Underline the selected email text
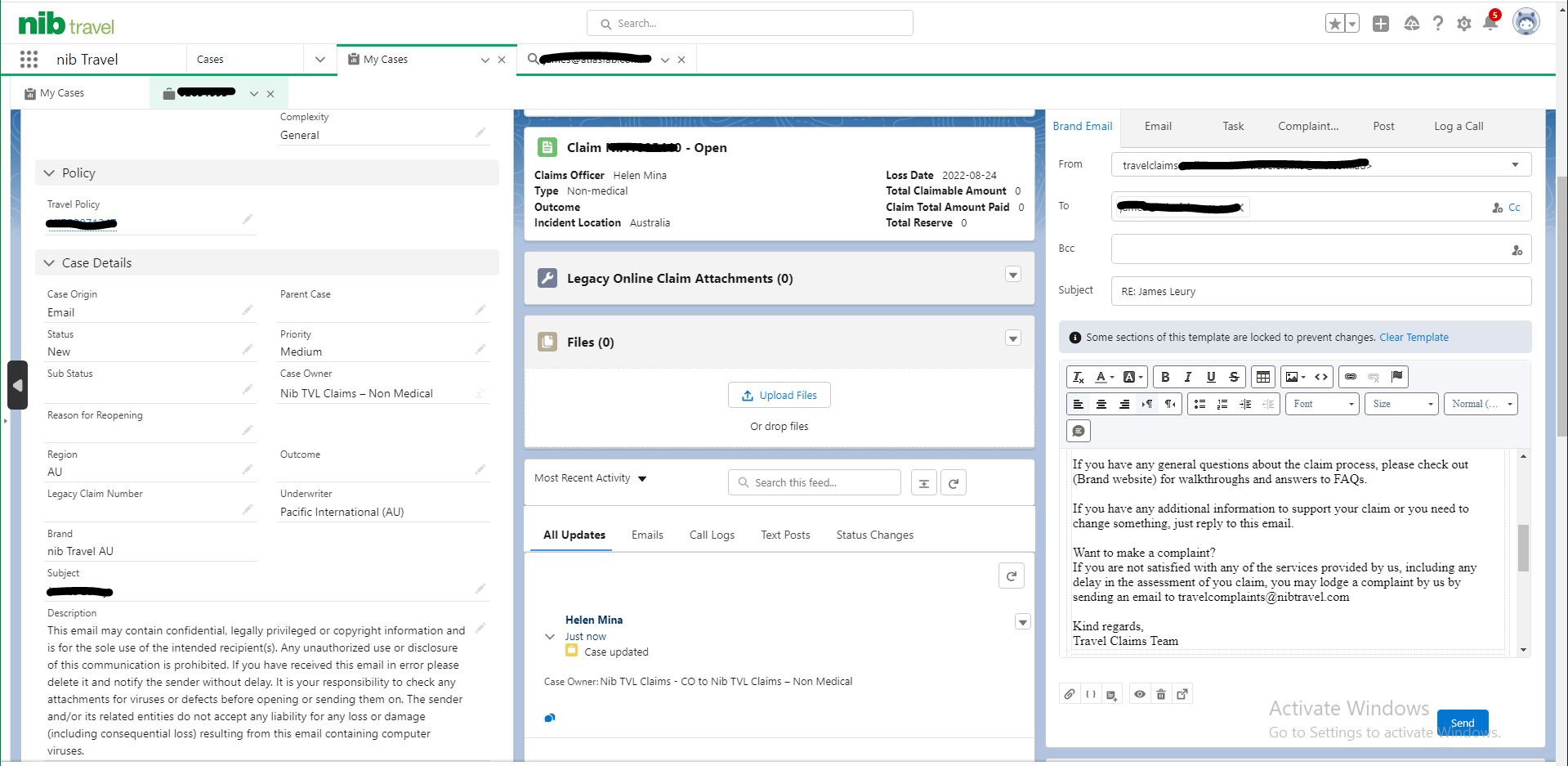The height and width of the screenshot is (766, 1568). pyautogui.click(x=1211, y=377)
